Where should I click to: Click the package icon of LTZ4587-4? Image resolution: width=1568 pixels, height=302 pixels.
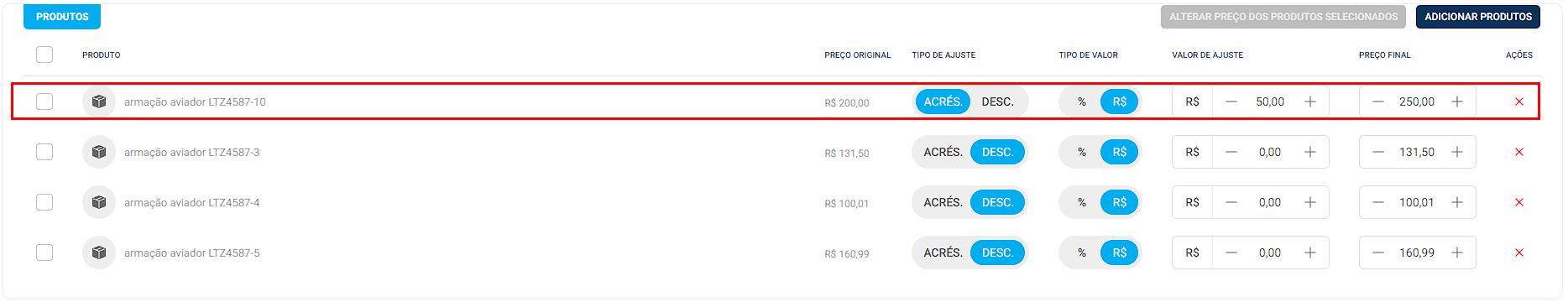coord(99,202)
